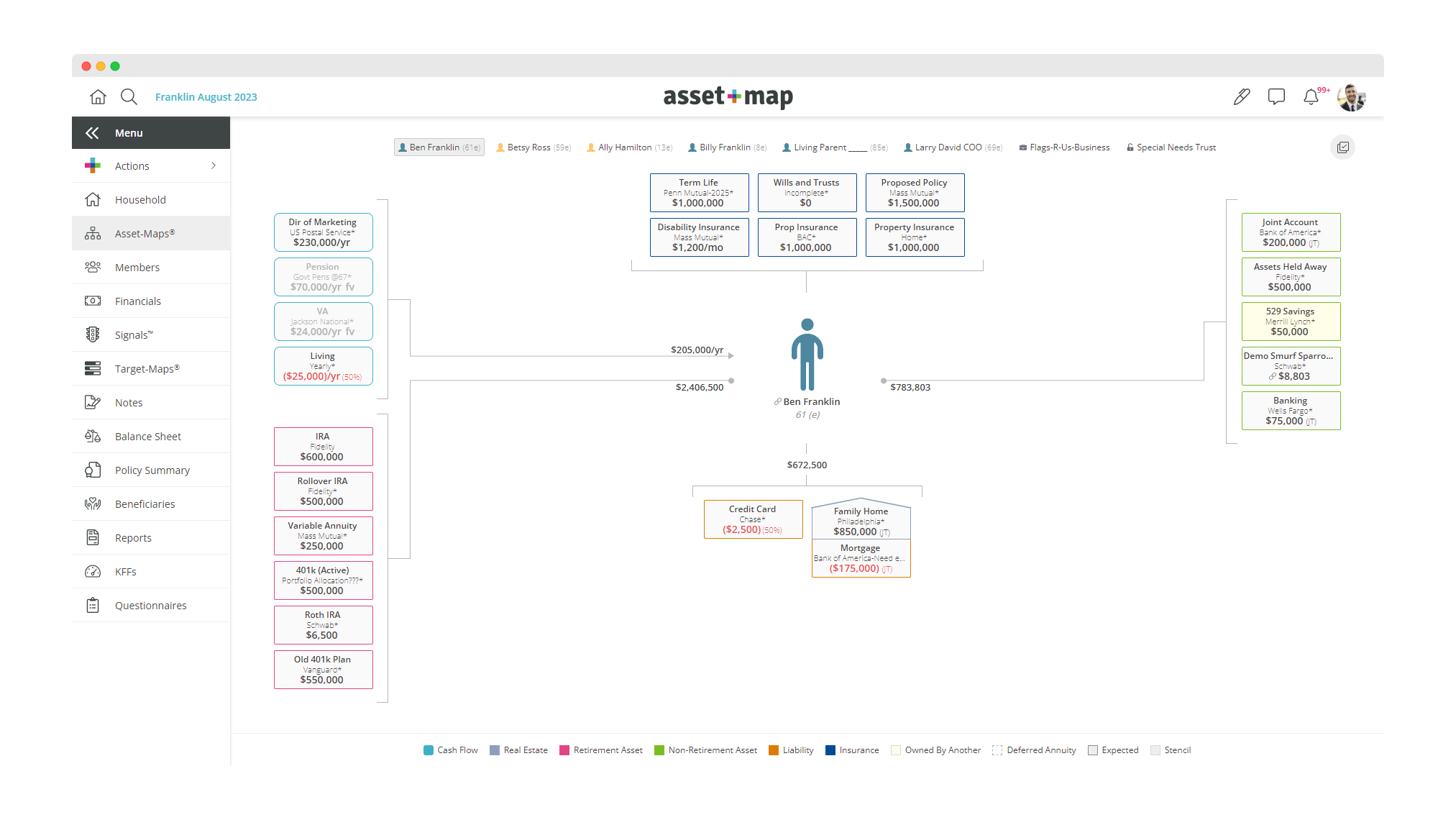The image size is (1456, 820).
Task: Click the home icon in header
Action: 98,96
